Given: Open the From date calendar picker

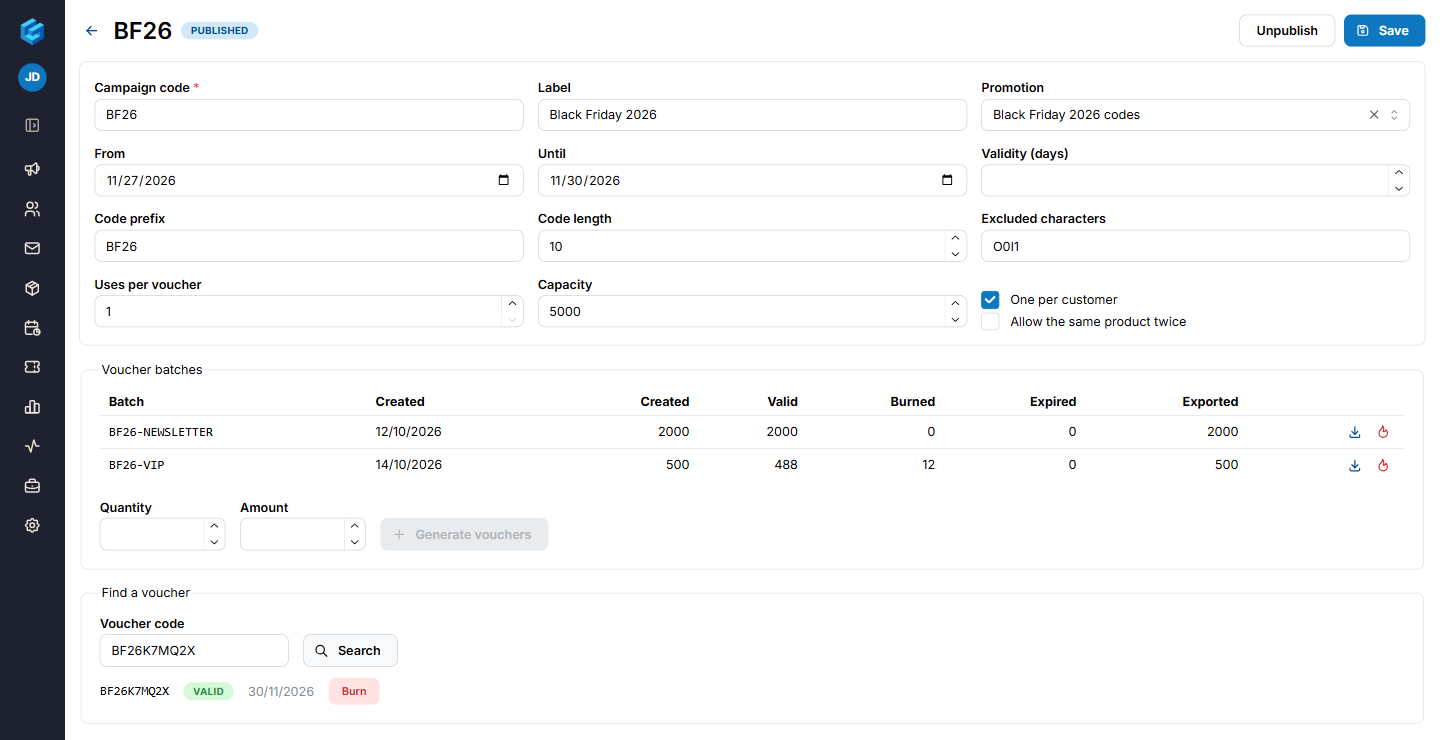Looking at the screenshot, I should (x=503, y=181).
